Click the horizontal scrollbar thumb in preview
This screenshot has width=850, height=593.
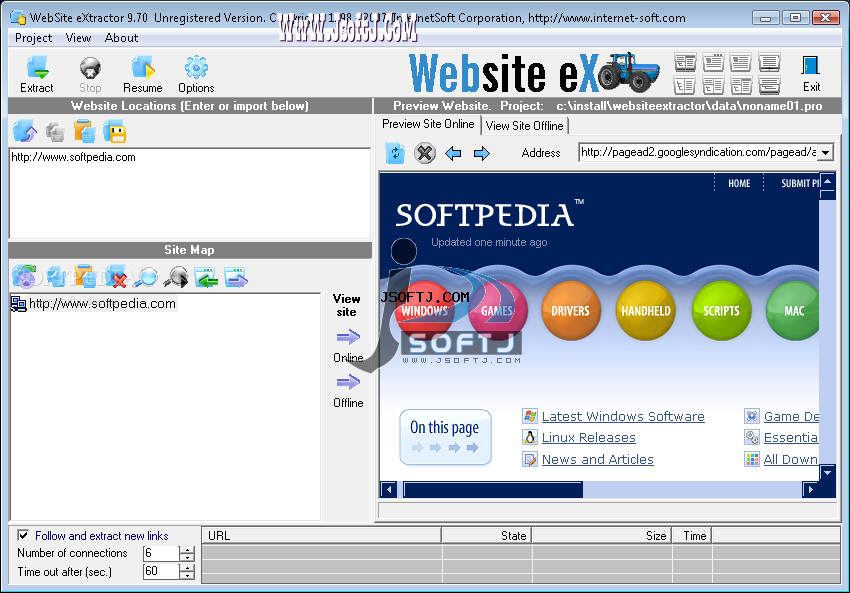click(x=493, y=489)
